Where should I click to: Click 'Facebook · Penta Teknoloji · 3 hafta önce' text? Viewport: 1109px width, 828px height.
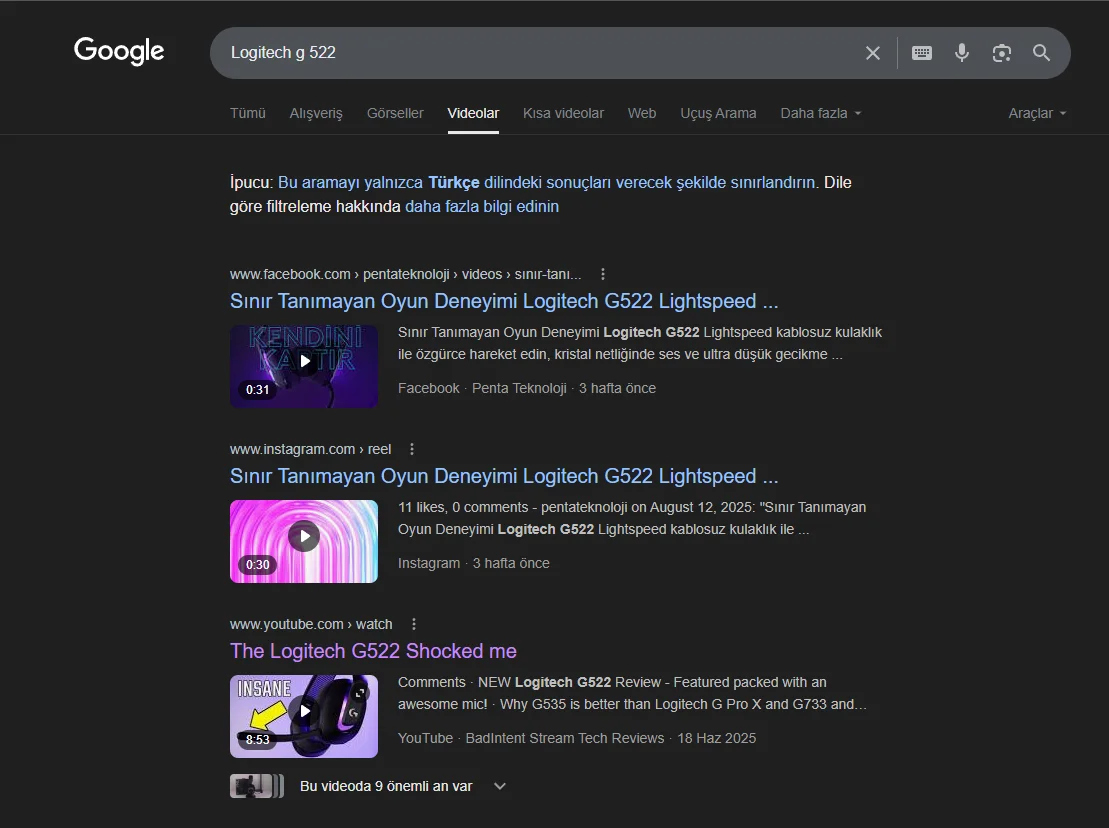tap(527, 388)
